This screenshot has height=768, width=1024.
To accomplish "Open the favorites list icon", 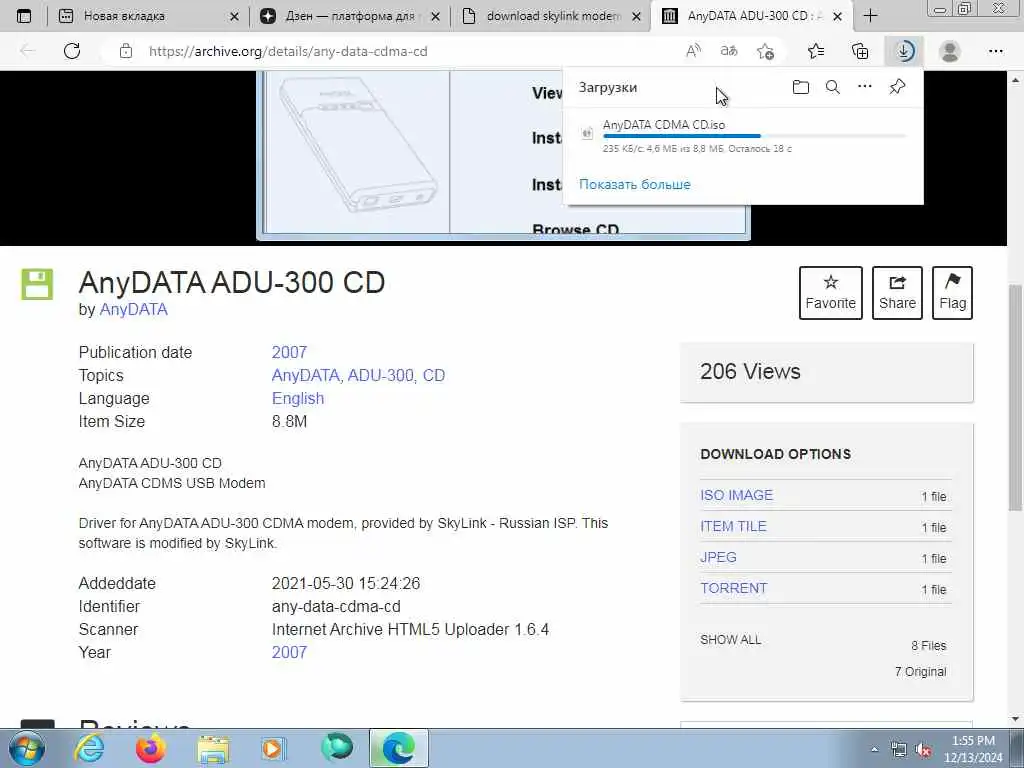I will tap(816, 51).
